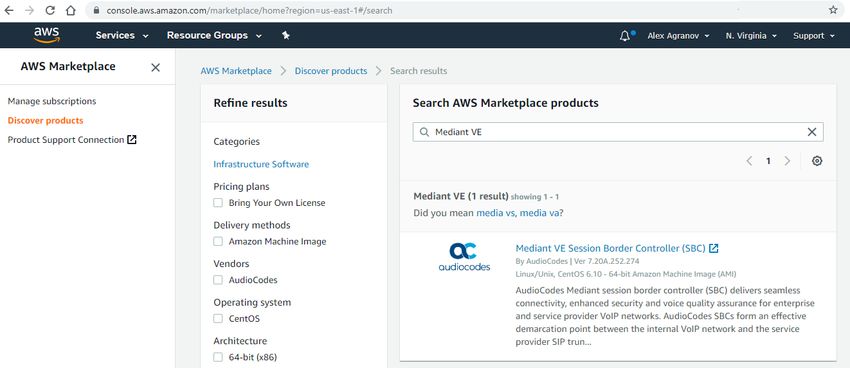The width and height of the screenshot is (850, 368).
Task: Click the pin shortcut icon in navbar
Action: (x=286, y=35)
